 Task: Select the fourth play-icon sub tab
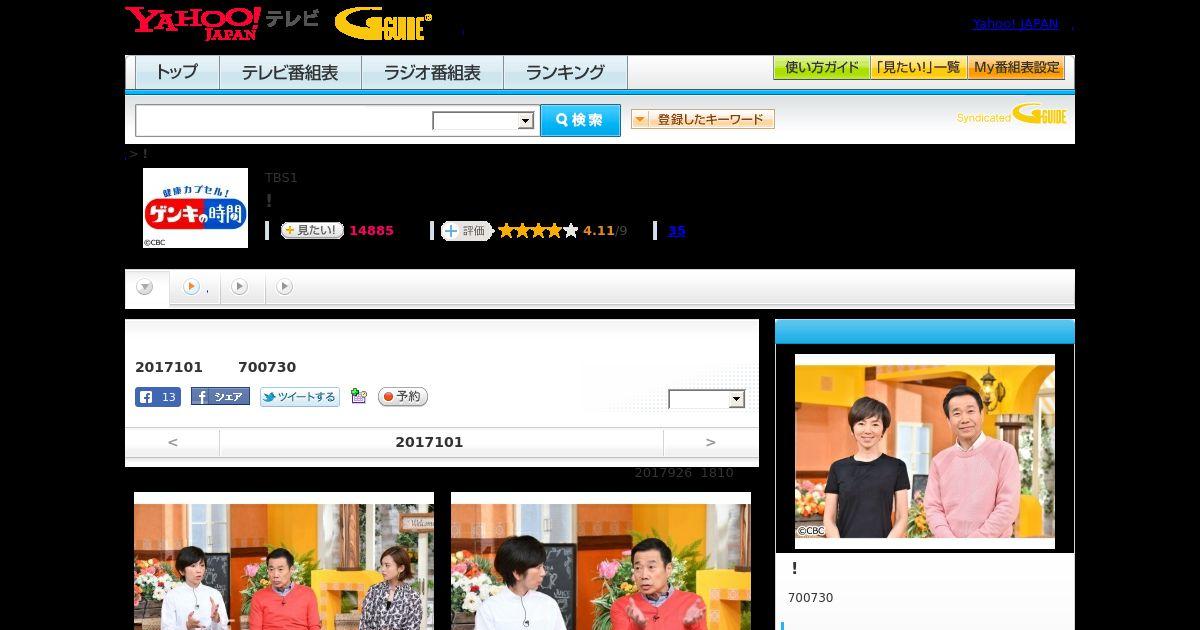click(x=285, y=287)
